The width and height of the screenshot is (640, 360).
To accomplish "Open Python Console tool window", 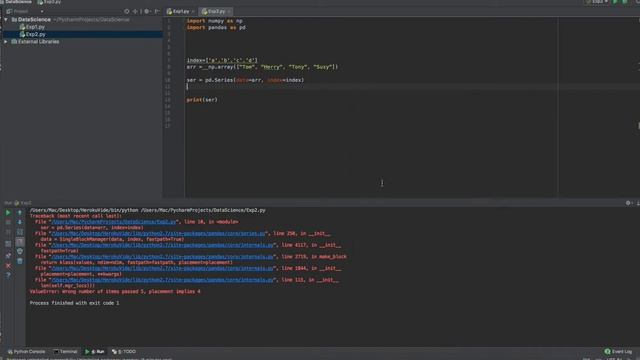I will (x=26, y=351).
